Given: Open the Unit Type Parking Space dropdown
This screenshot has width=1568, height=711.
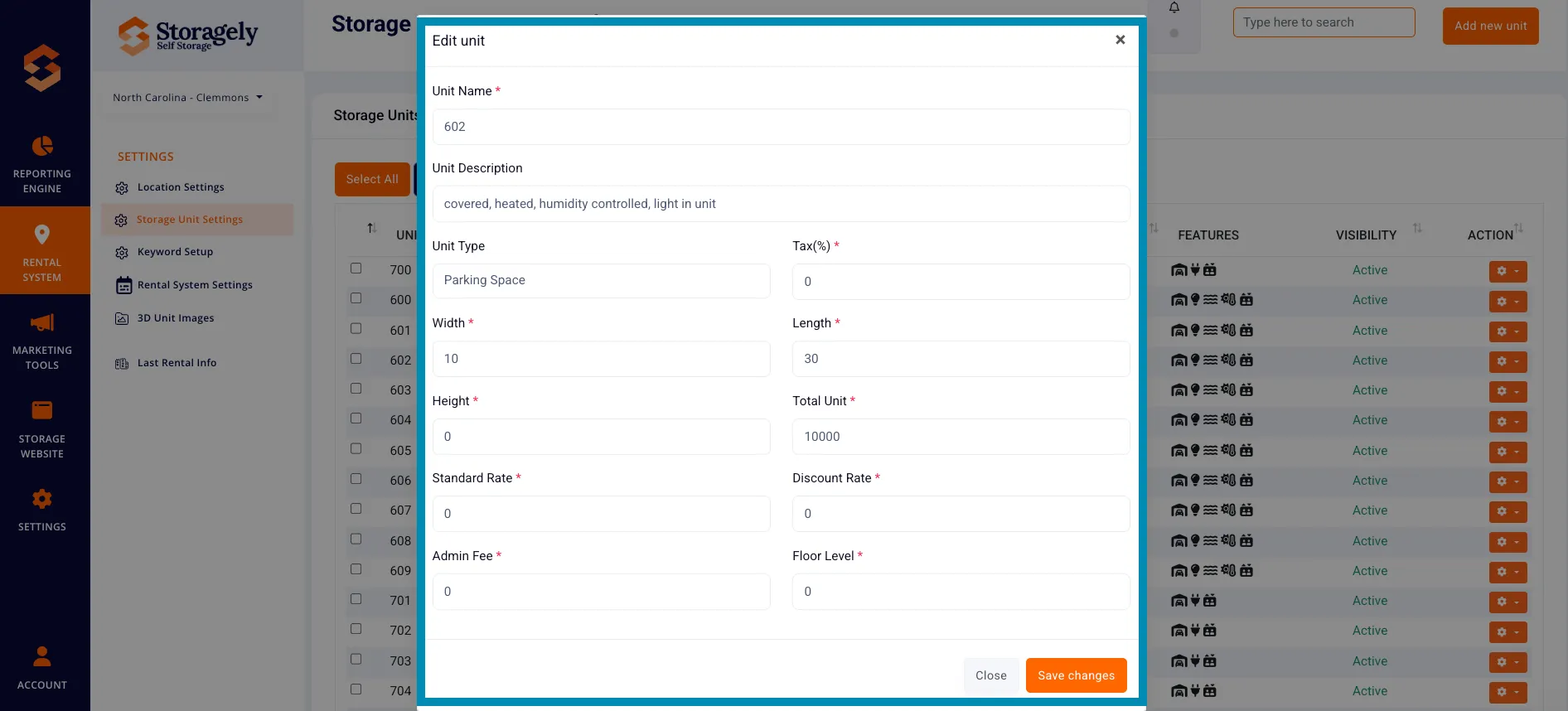Looking at the screenshot, I should coord(602,281).
